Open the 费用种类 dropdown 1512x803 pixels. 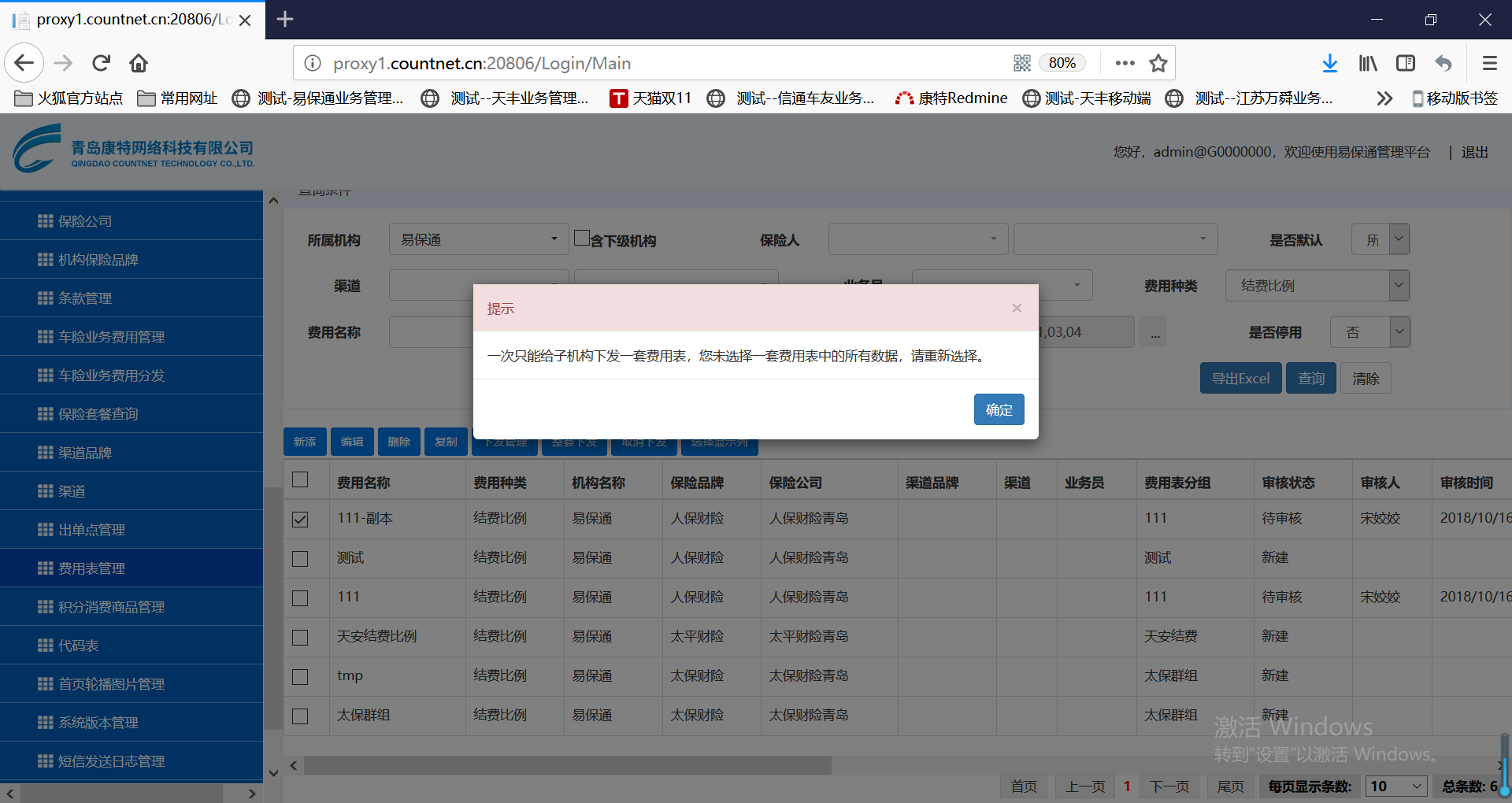[1317, 286]
